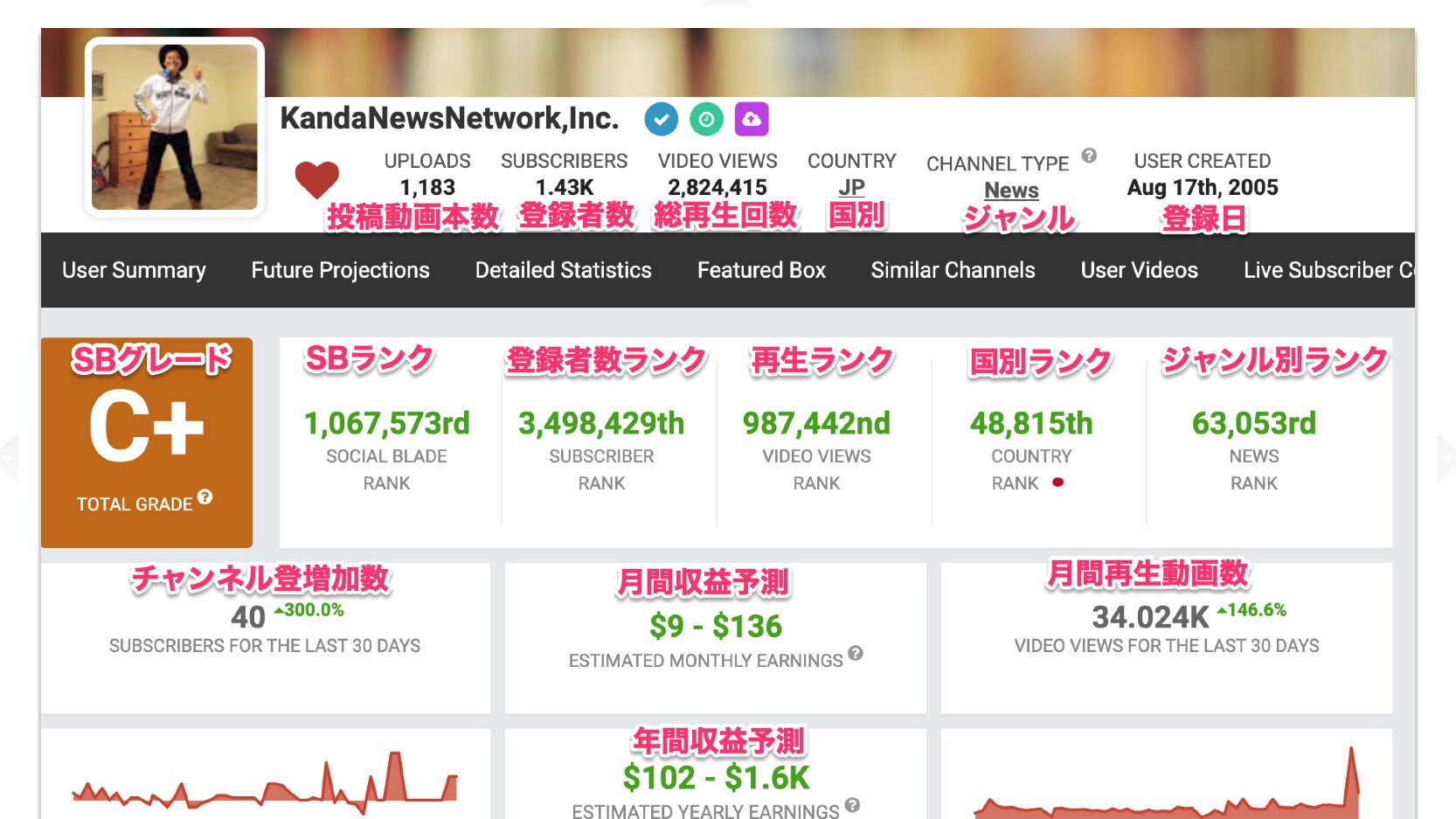
Task: Click the $102 - $1.6K yearly earnings
Action: [716, 777]
